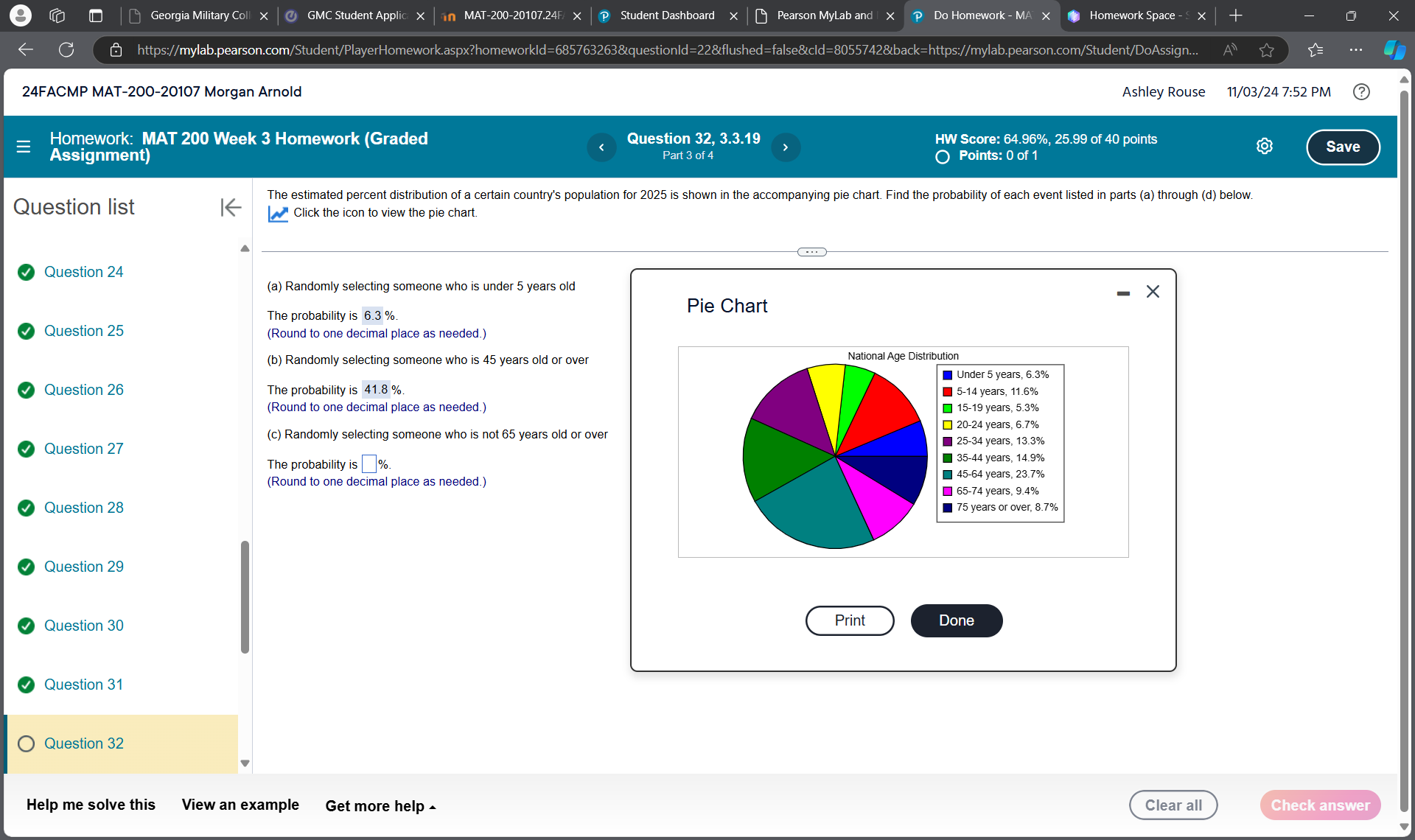
Task: Select Question 30 in the list
Action: pos(83,626)
